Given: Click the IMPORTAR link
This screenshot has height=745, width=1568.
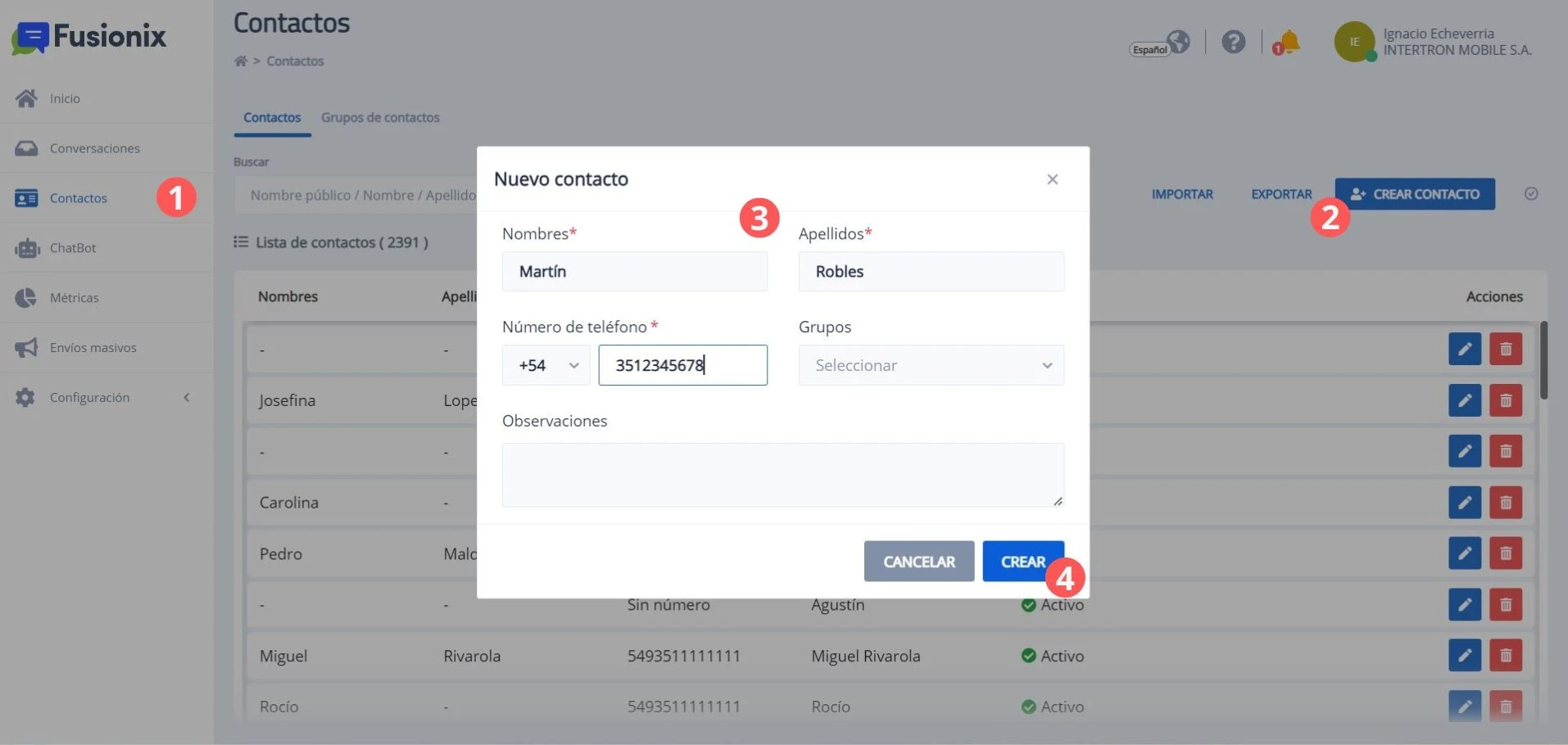Looking at the screenshot, I should [1181, 195].
